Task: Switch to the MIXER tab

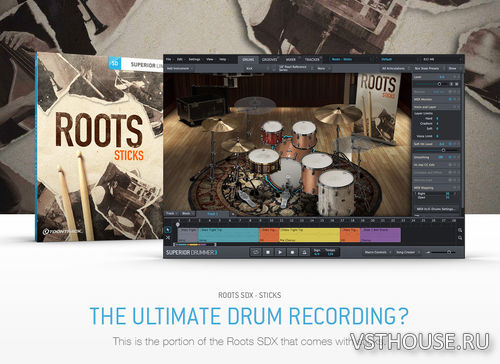Action: click(291, 60)
